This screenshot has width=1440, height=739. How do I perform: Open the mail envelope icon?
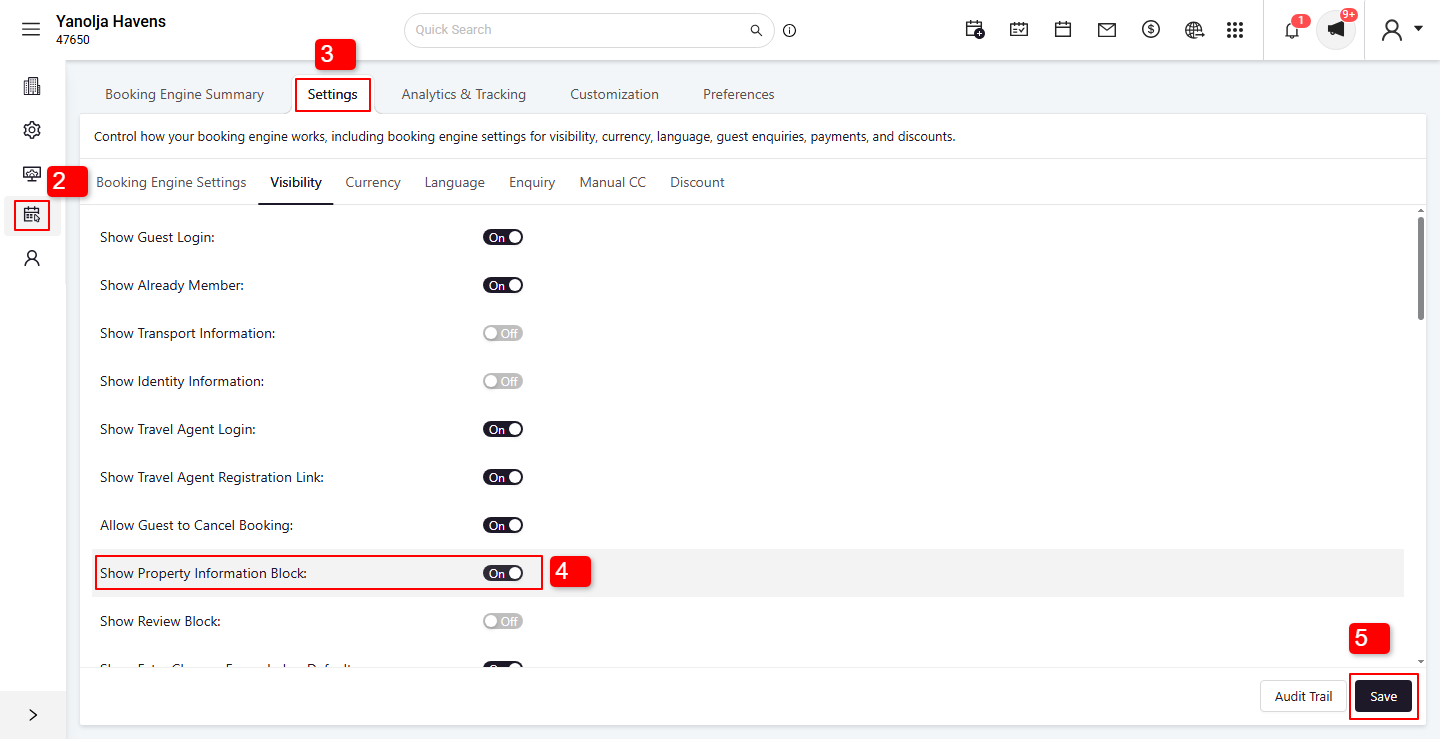coord(1107,30)
